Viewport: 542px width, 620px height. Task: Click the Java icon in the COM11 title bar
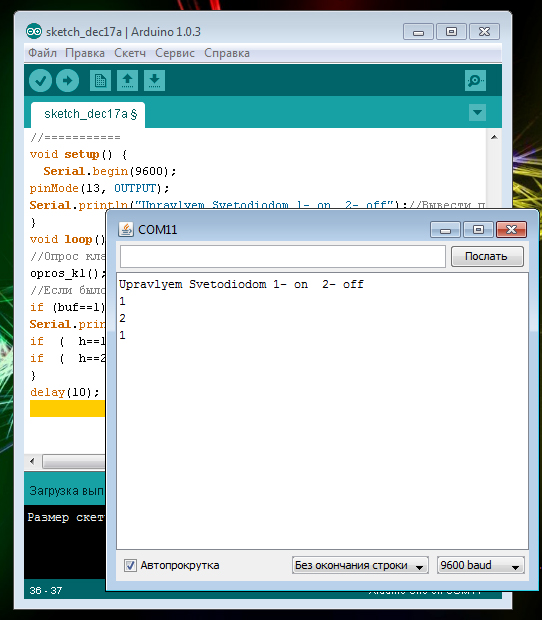[126, 229]
